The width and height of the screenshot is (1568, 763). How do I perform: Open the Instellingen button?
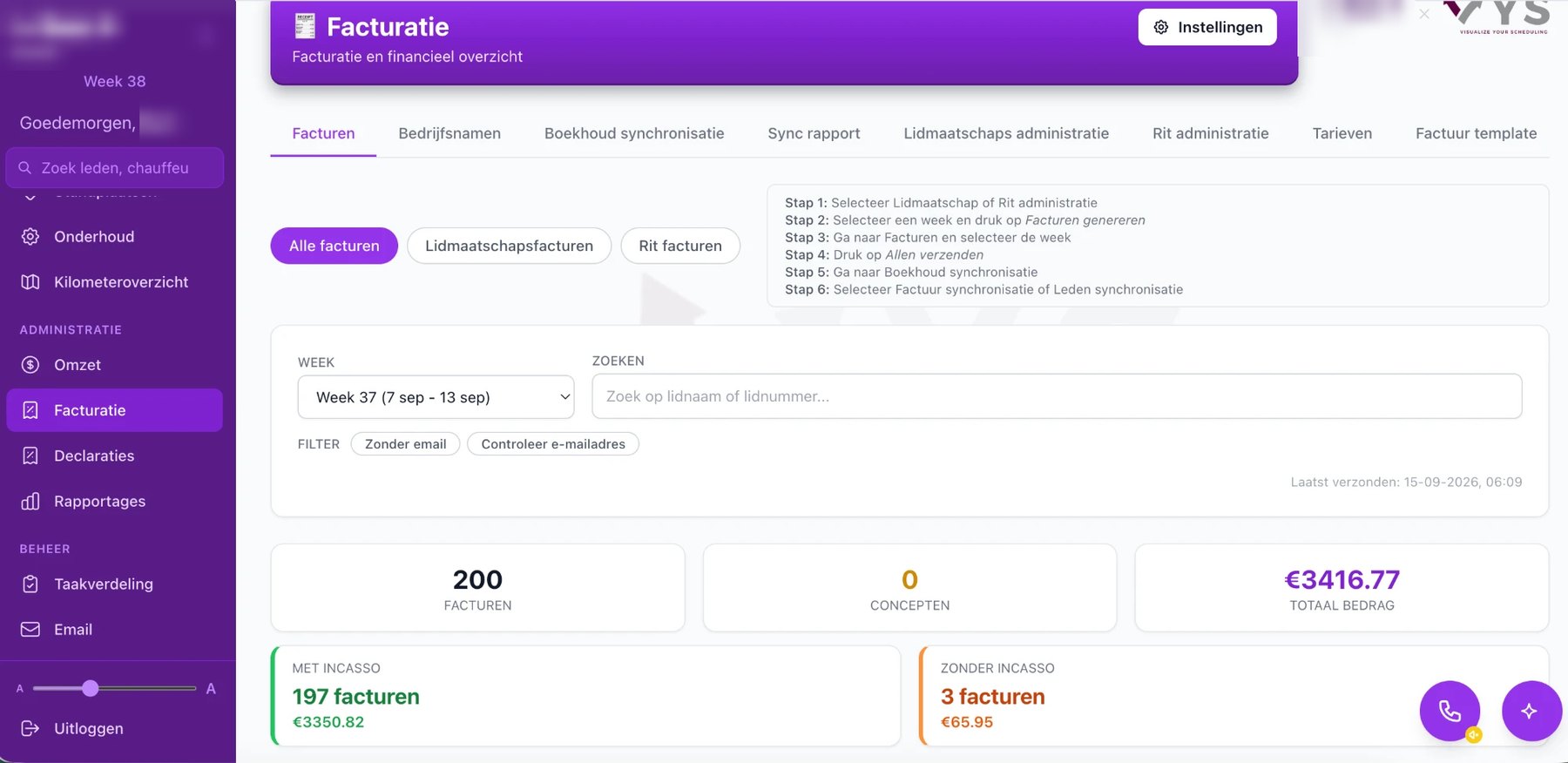pyautogui.click(x=1207, y=27)
